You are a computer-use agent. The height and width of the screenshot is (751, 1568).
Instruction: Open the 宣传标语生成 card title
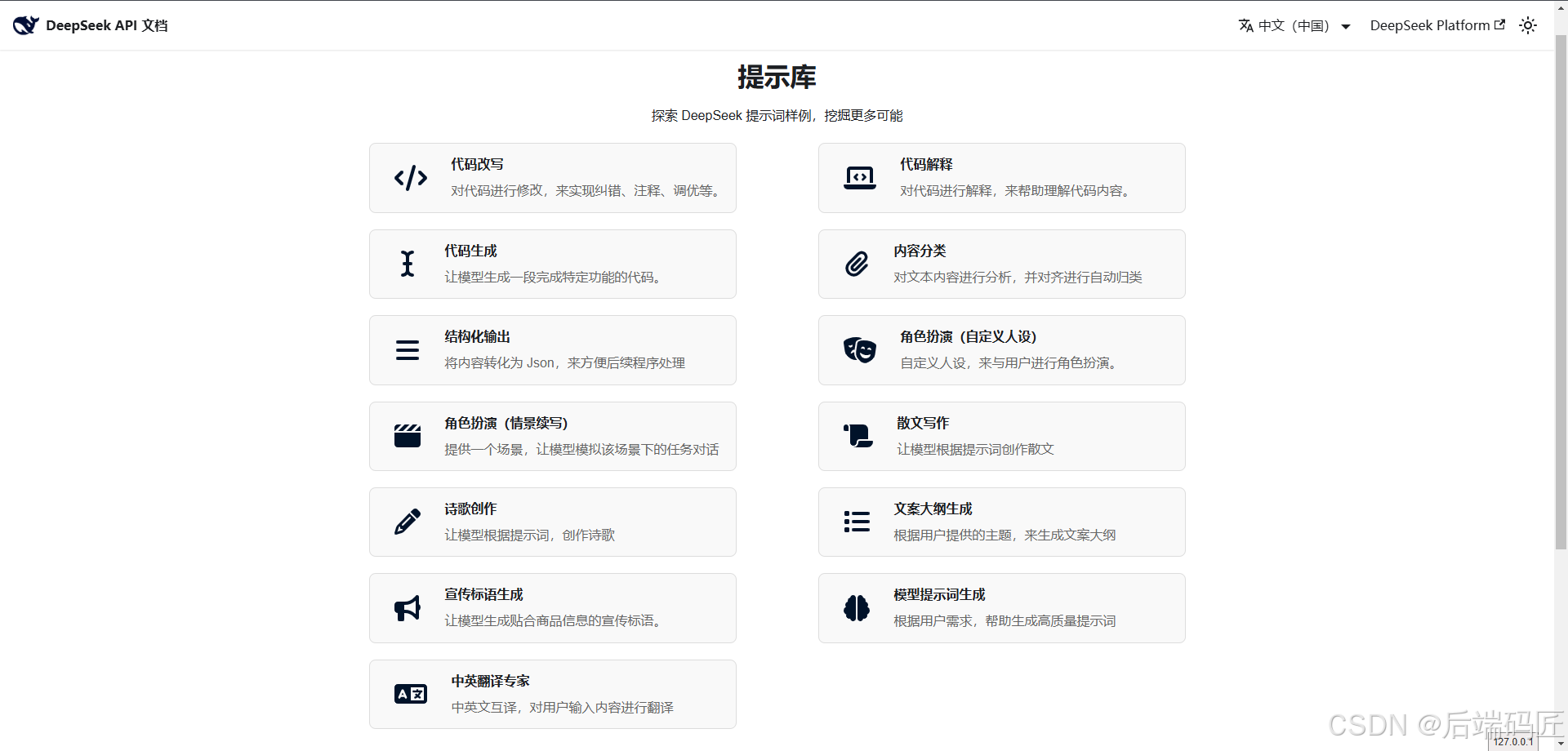483,594
